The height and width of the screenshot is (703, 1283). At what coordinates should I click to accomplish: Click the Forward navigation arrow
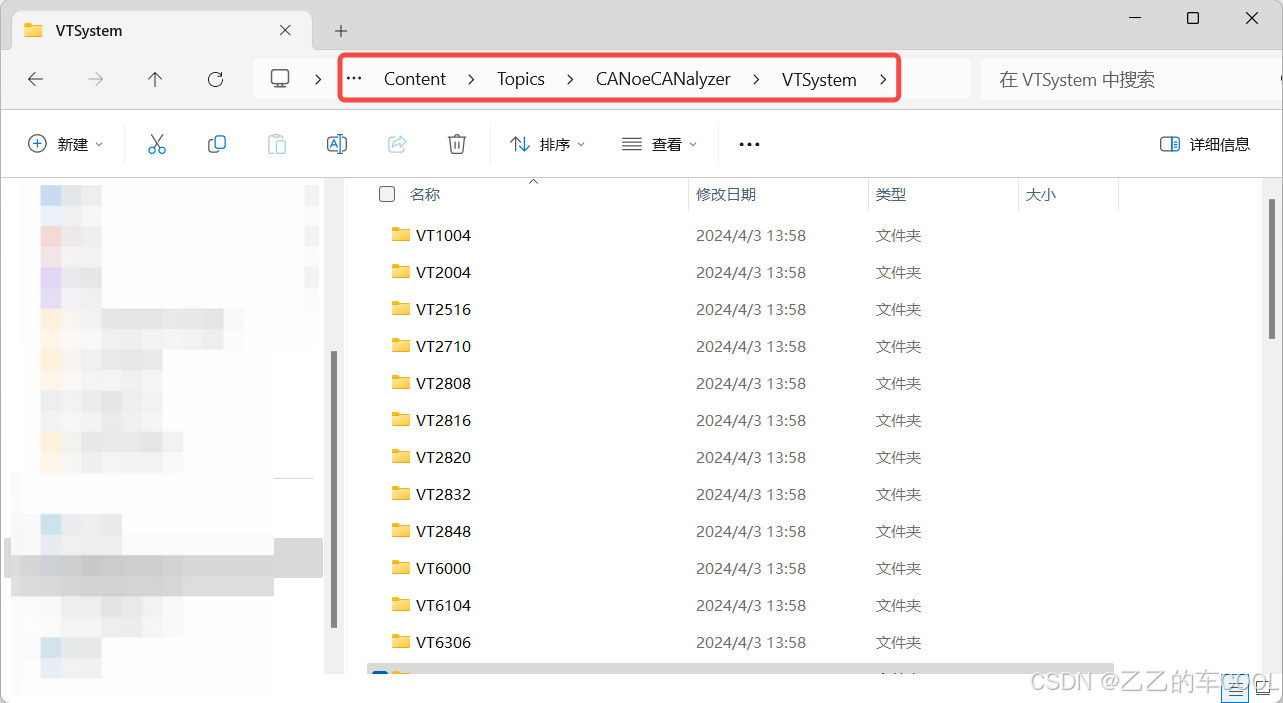coord(95,79)
